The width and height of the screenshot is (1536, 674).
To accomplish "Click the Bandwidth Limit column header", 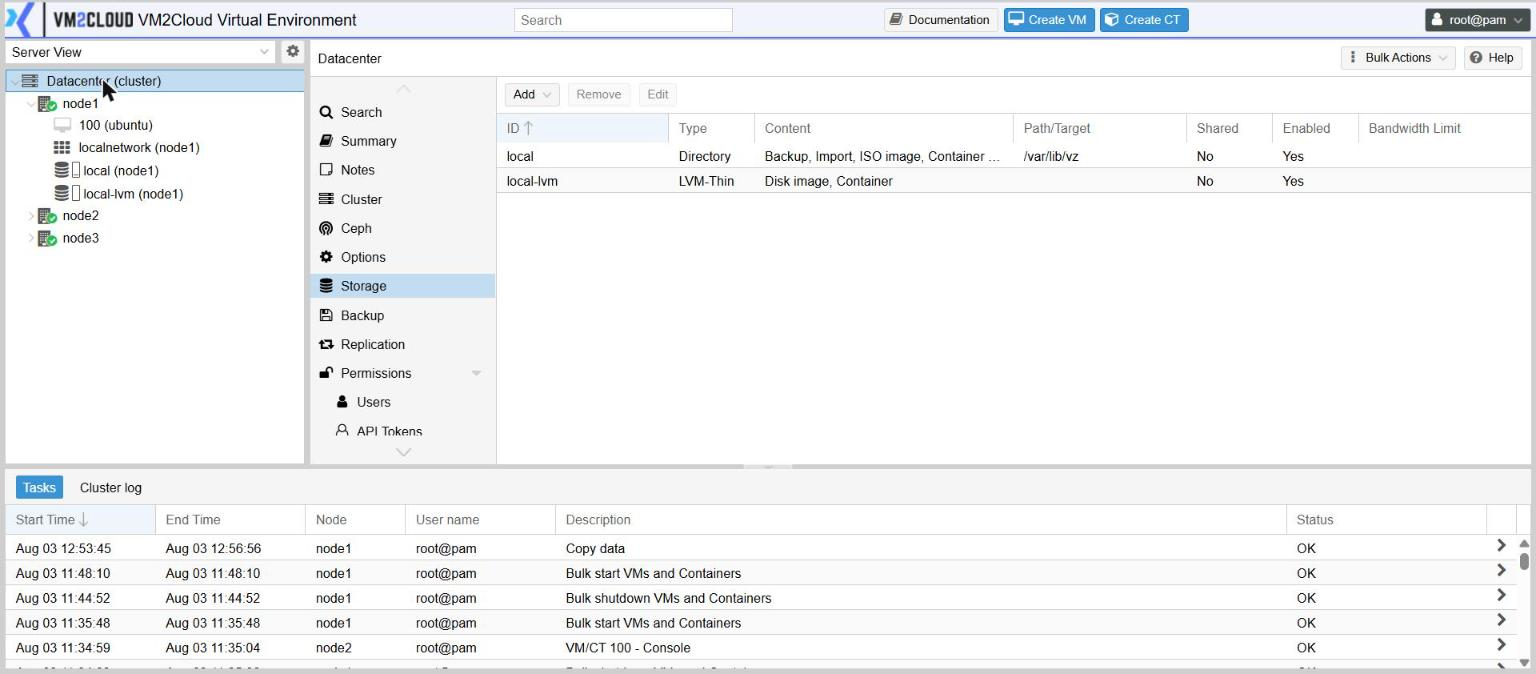I will pyautogui.click(x=1444, y=128).
